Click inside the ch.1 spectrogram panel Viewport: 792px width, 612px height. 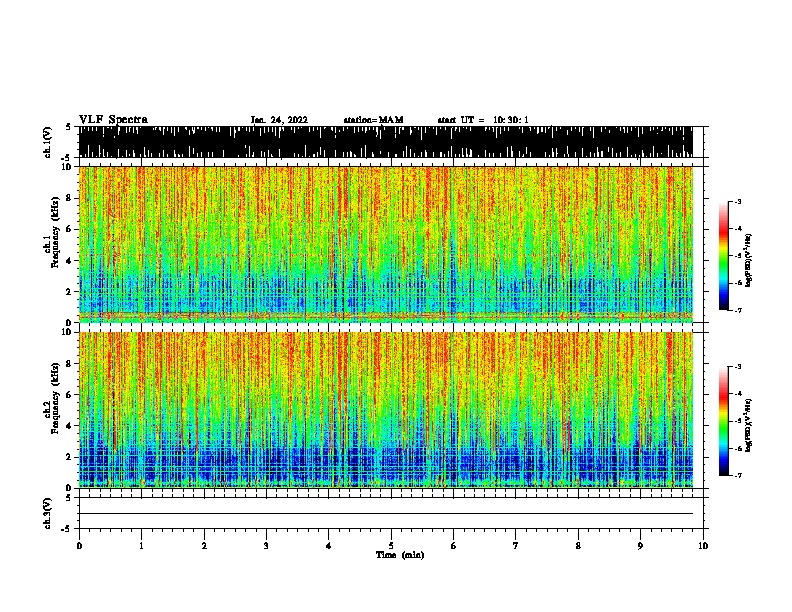click(x=386, y=244)
